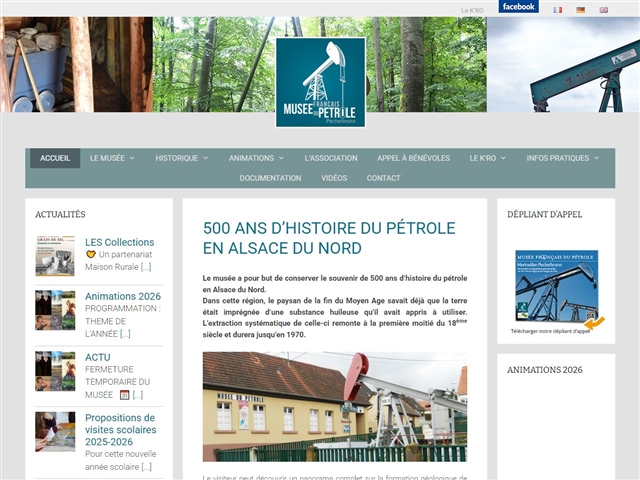Click the Le K'RO top bar link
This screenshot has width=640, height=480.
[x=472, y=11]
